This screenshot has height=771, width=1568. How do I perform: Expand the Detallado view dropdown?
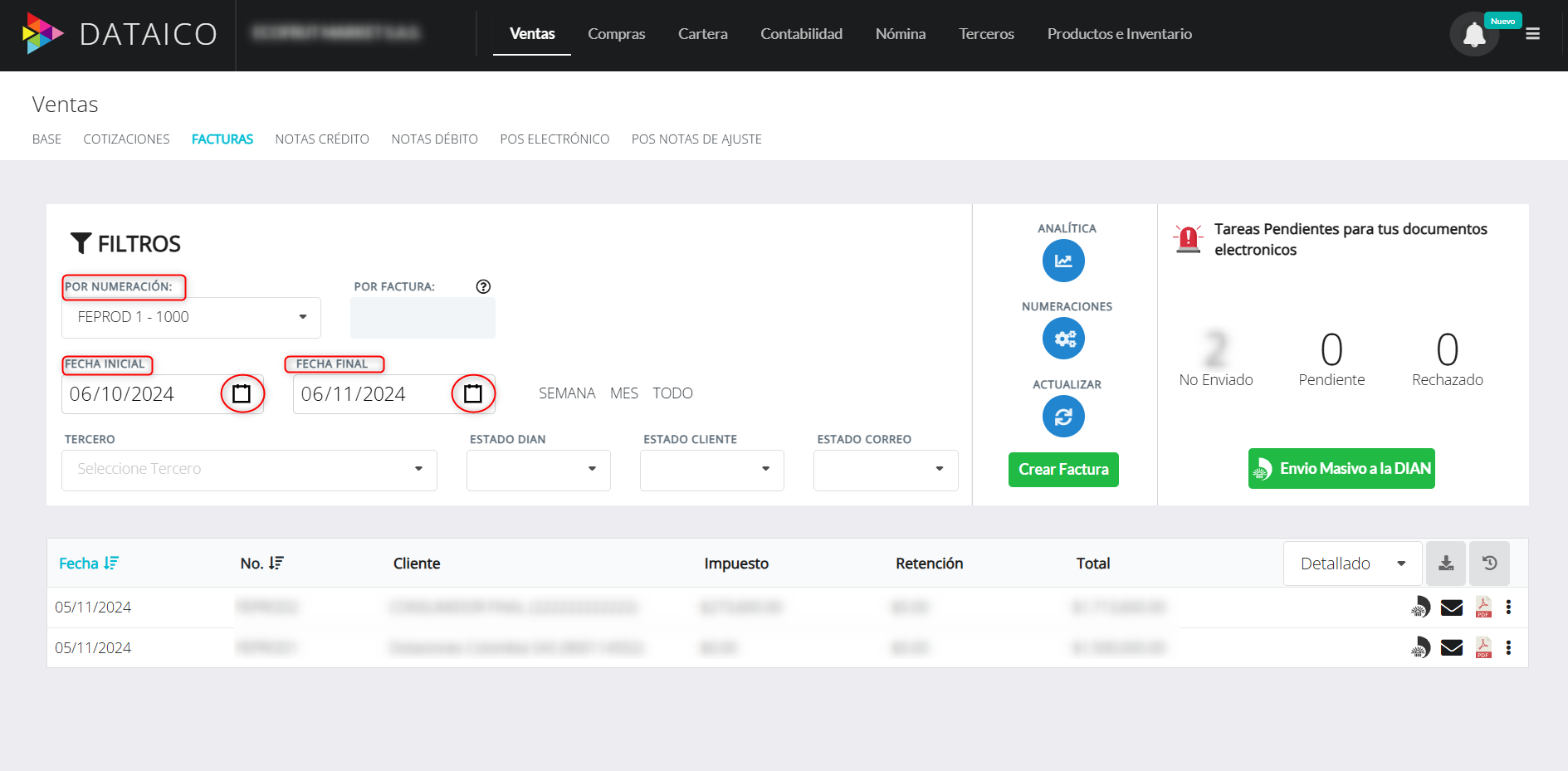pos(1352,564)
